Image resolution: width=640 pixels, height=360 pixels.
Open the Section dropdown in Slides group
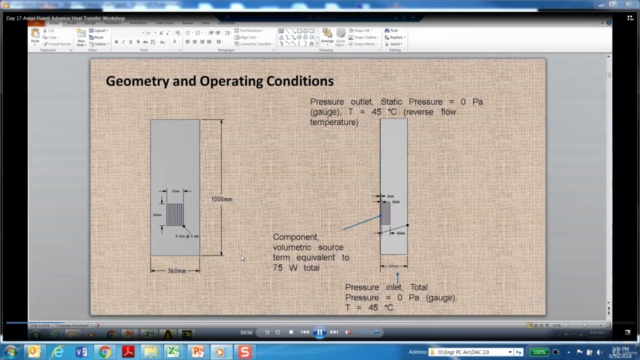[98, 44]
